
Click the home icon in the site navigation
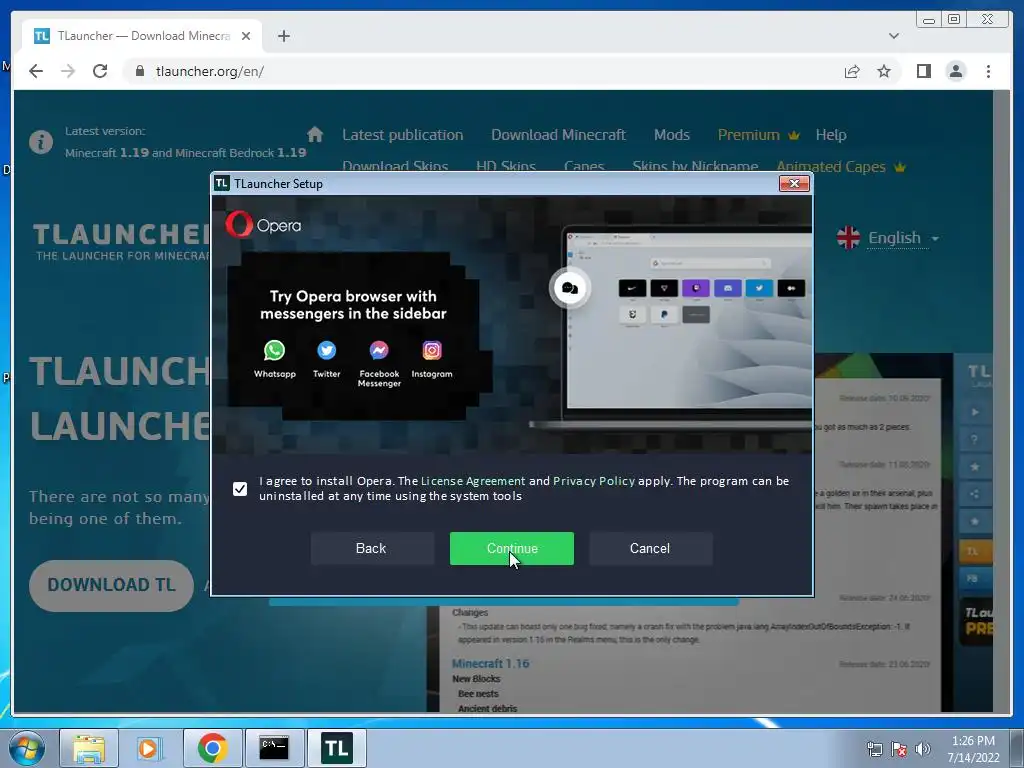click(315, 135)
